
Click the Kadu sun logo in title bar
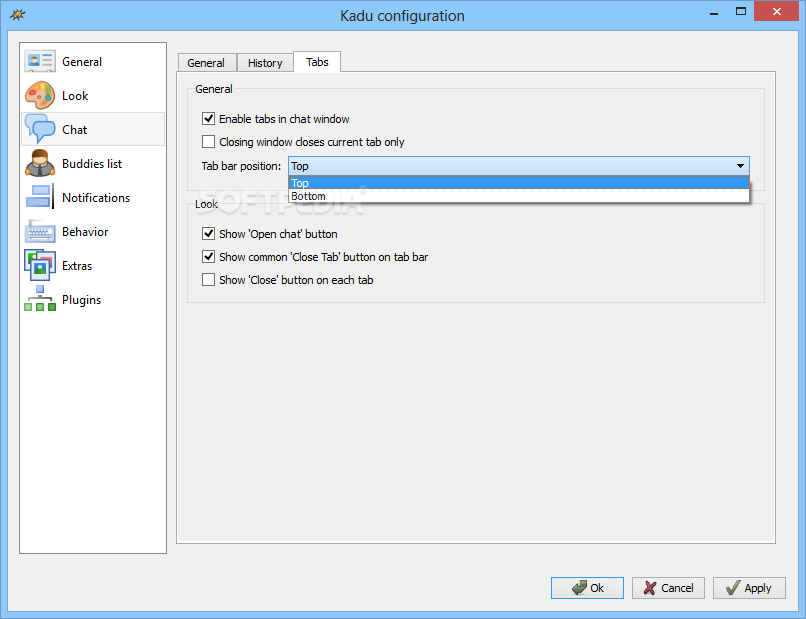point(17,15)
